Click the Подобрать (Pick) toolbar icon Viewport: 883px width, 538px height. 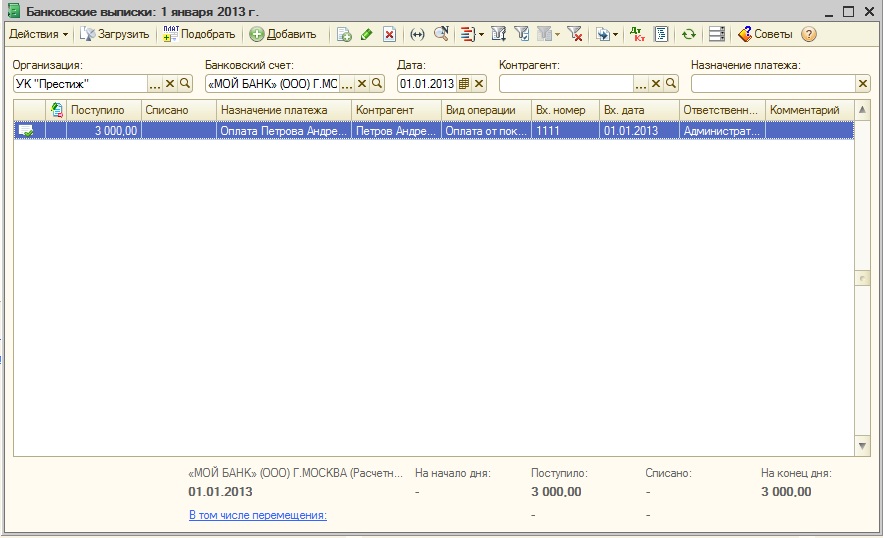point(199,34)
